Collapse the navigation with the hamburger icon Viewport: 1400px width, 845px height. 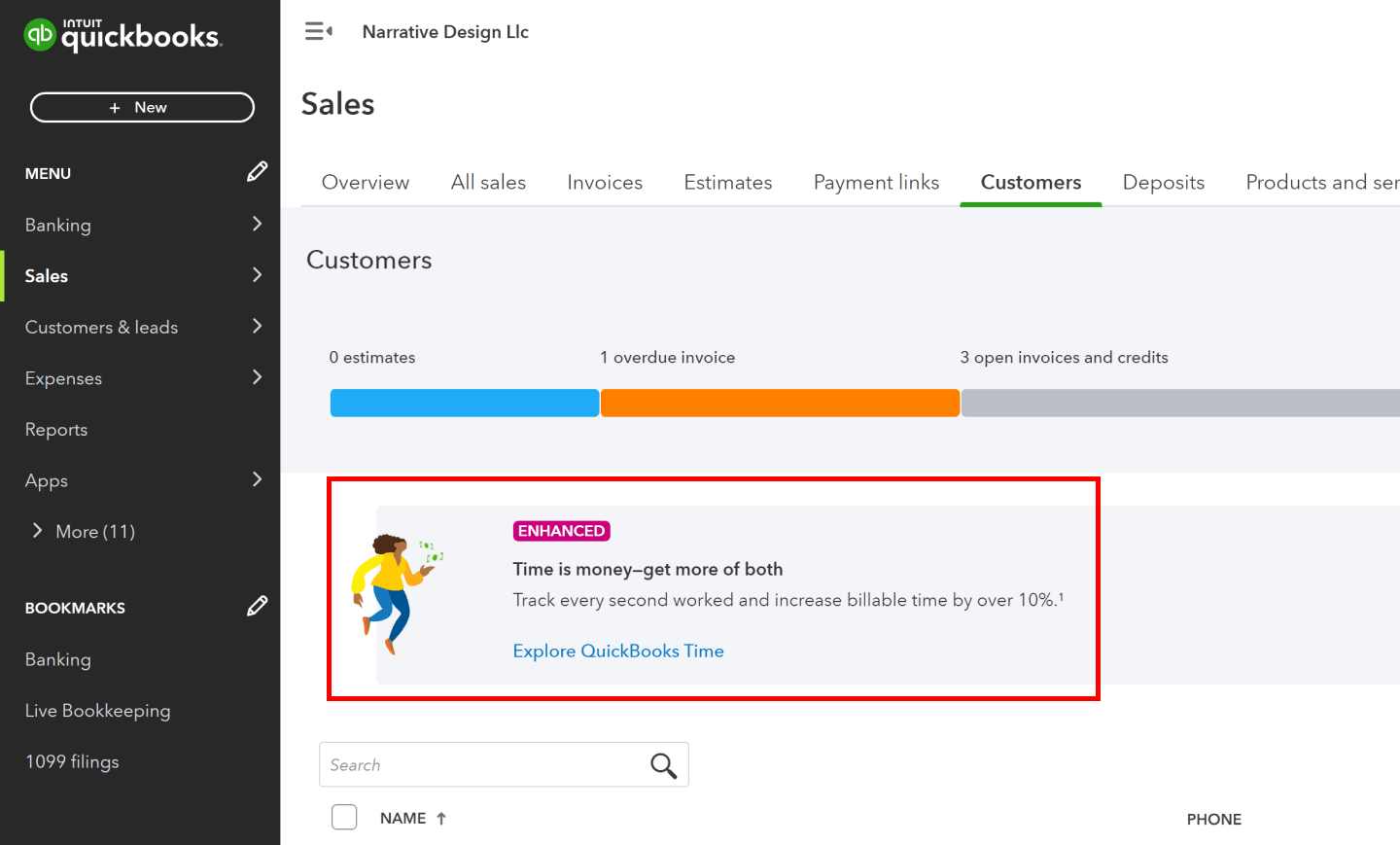[318, 32]
